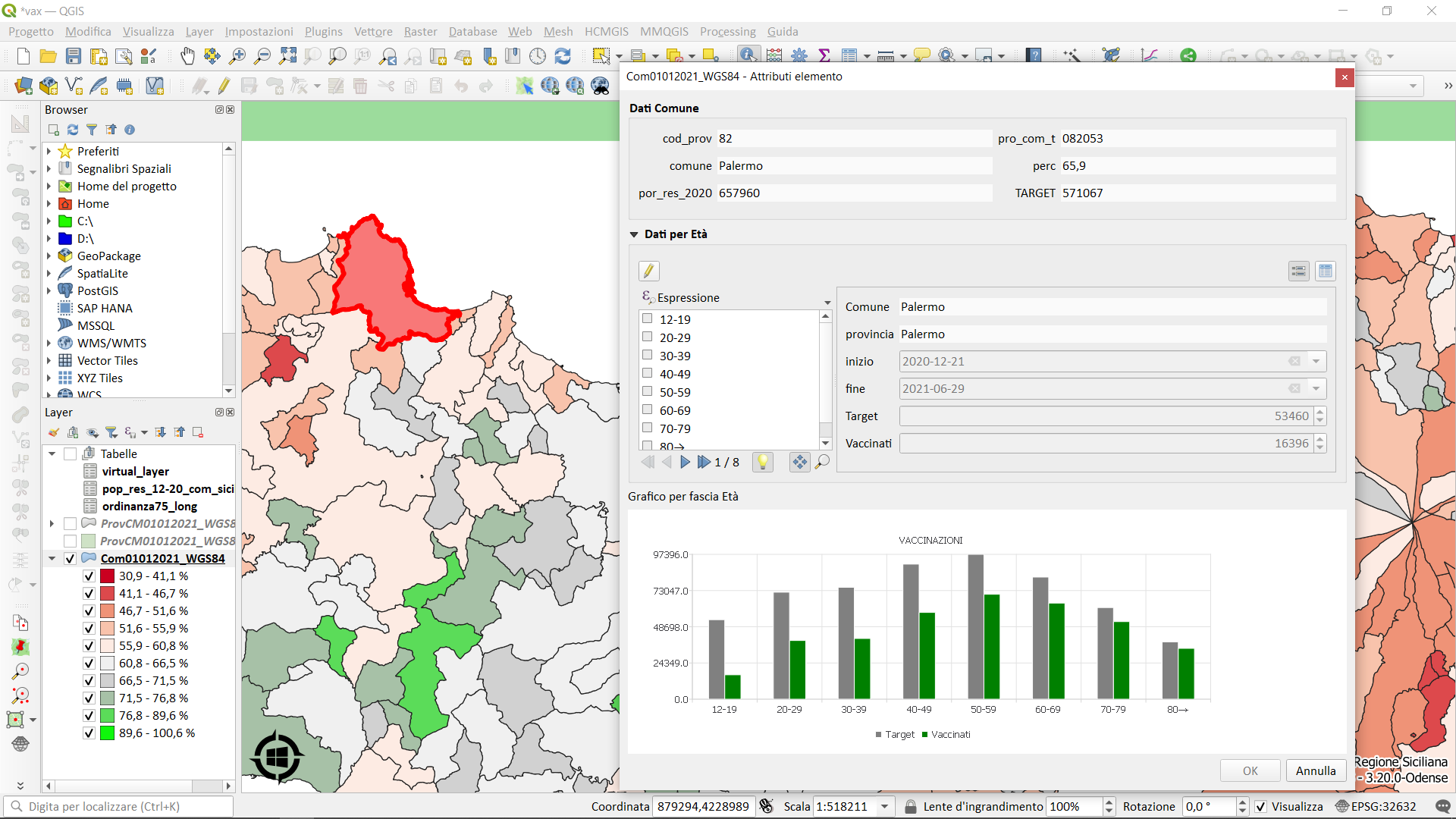Click the Annulla button

coord(1315,770)
